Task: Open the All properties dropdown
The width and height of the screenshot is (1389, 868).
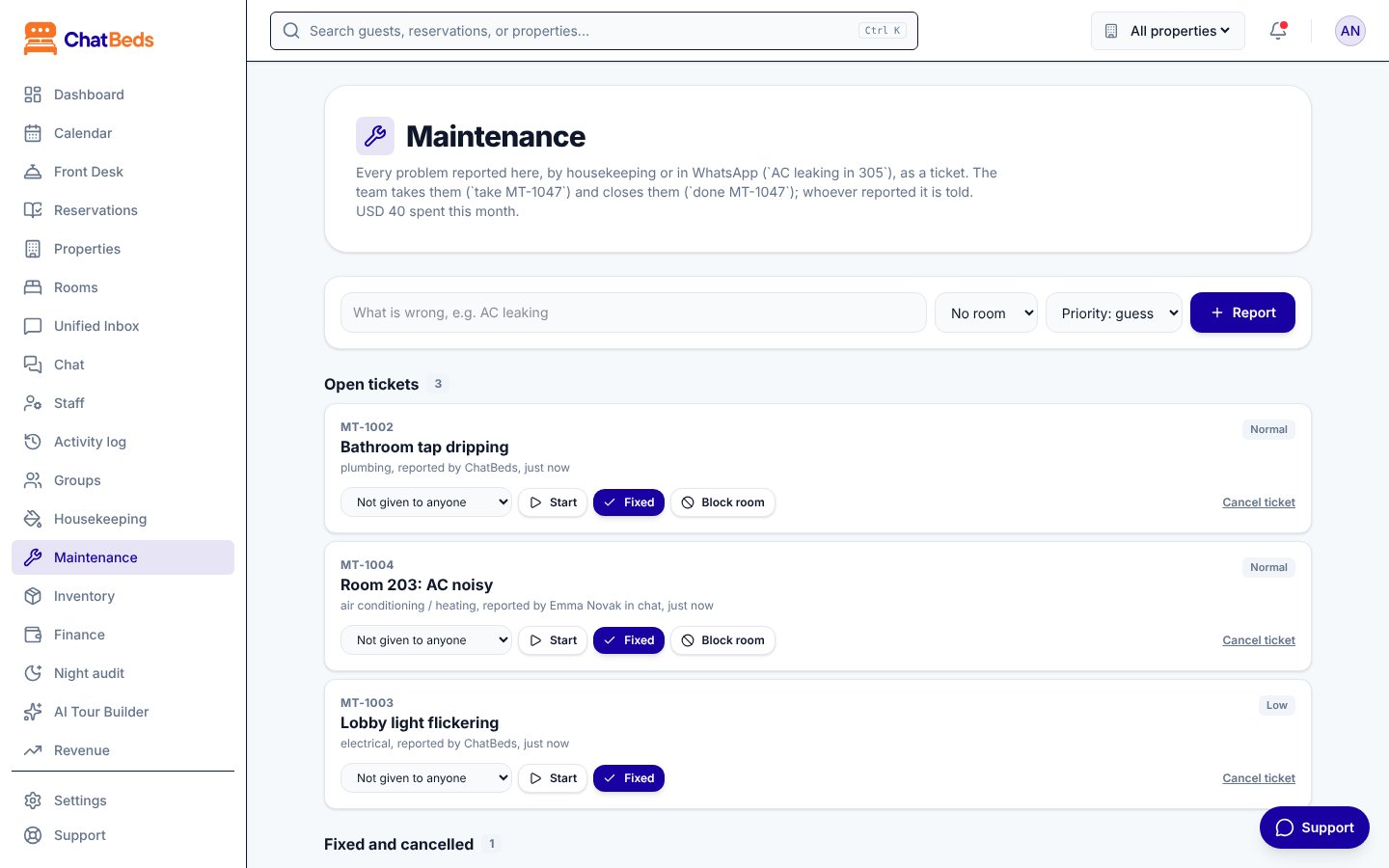Action: click(x=1168, y=31)
